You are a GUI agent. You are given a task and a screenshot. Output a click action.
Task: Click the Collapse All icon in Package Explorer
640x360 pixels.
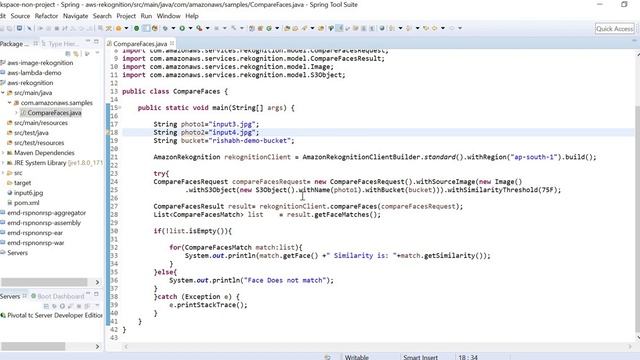[68, 53]
